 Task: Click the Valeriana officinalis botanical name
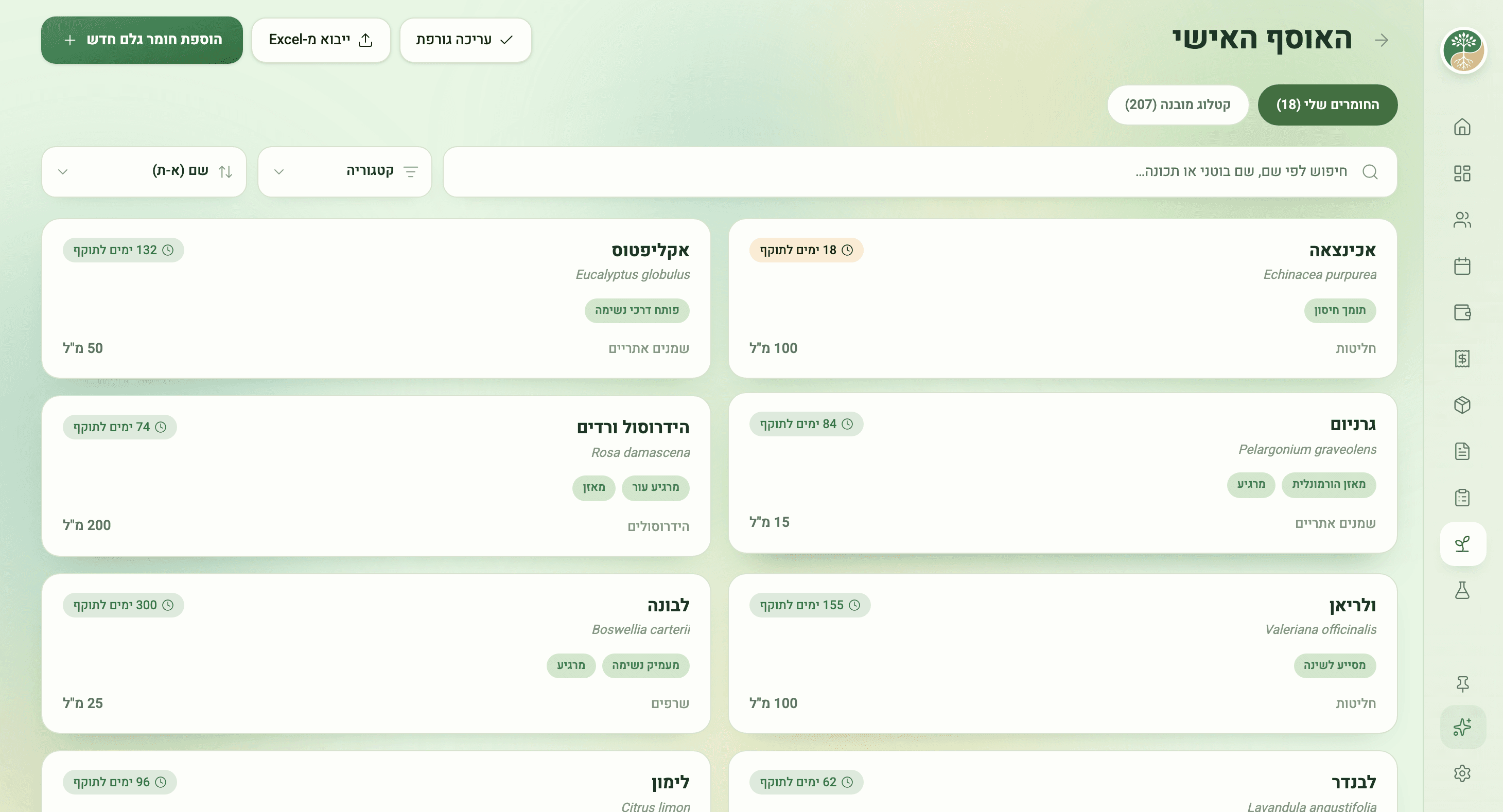tap(1320, 630)
